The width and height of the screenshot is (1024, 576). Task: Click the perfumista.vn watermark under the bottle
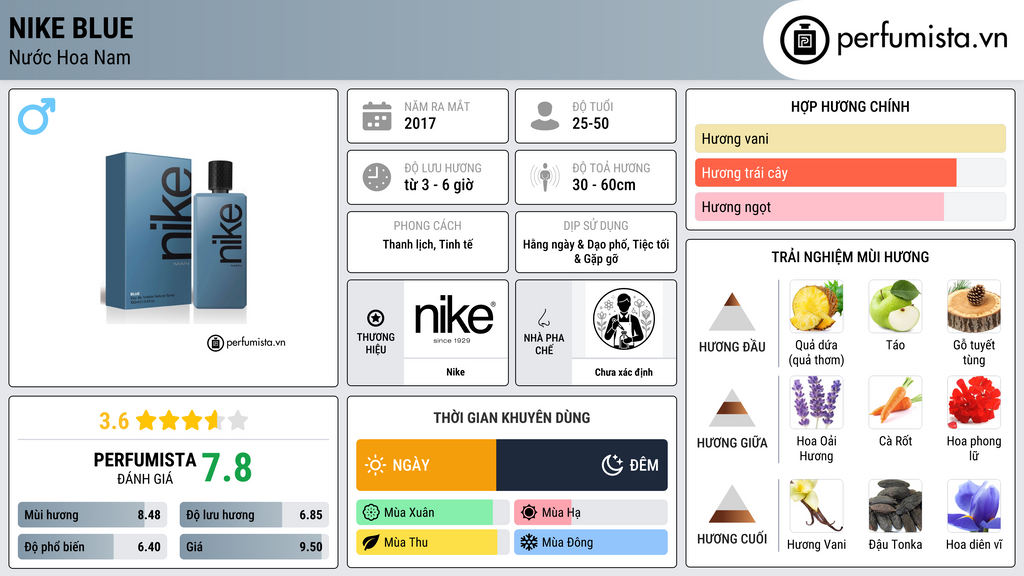[247, 342]
